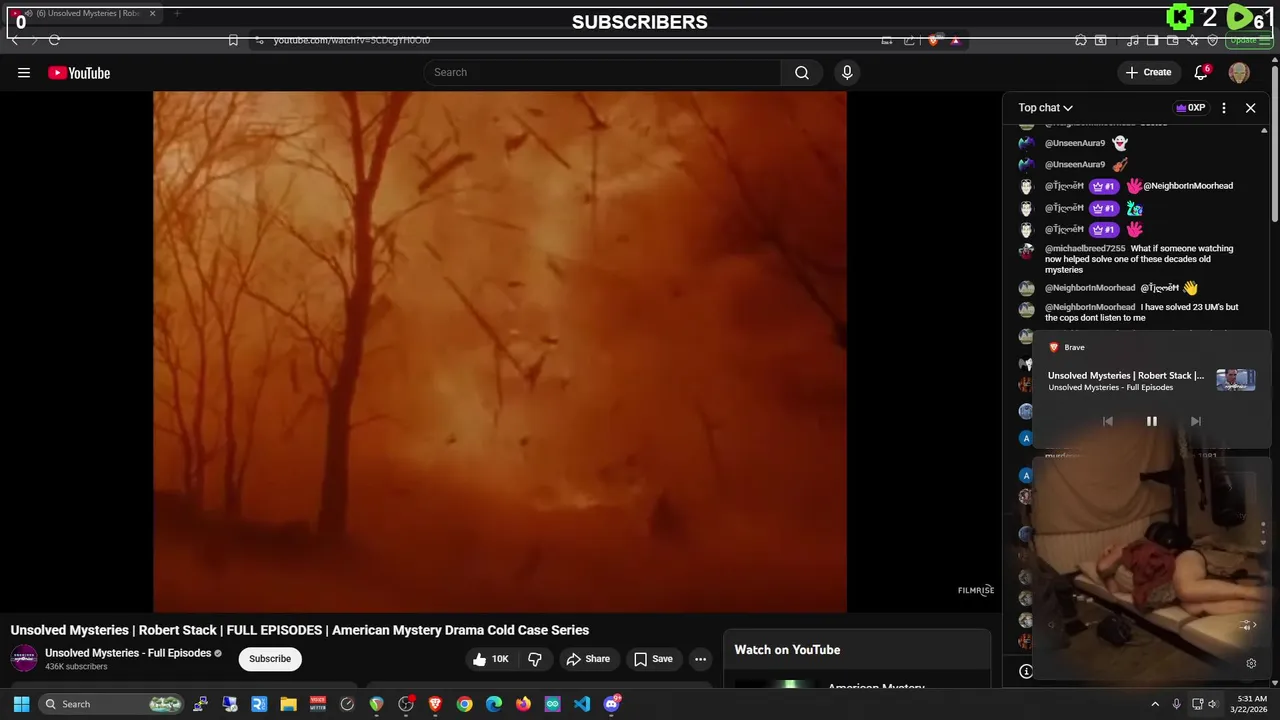The height and width of the screenshot is (720, 1280).
Task: Click the YouTube search input field
Action: pos(602,72)
